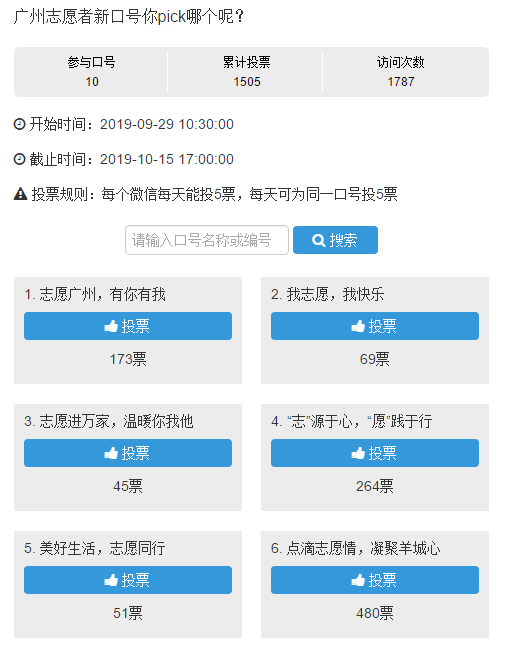The image size is (507, 648).
Task: Click thumbs-up icon for slogan 4 "志"源于心
Action: point(358,453)
